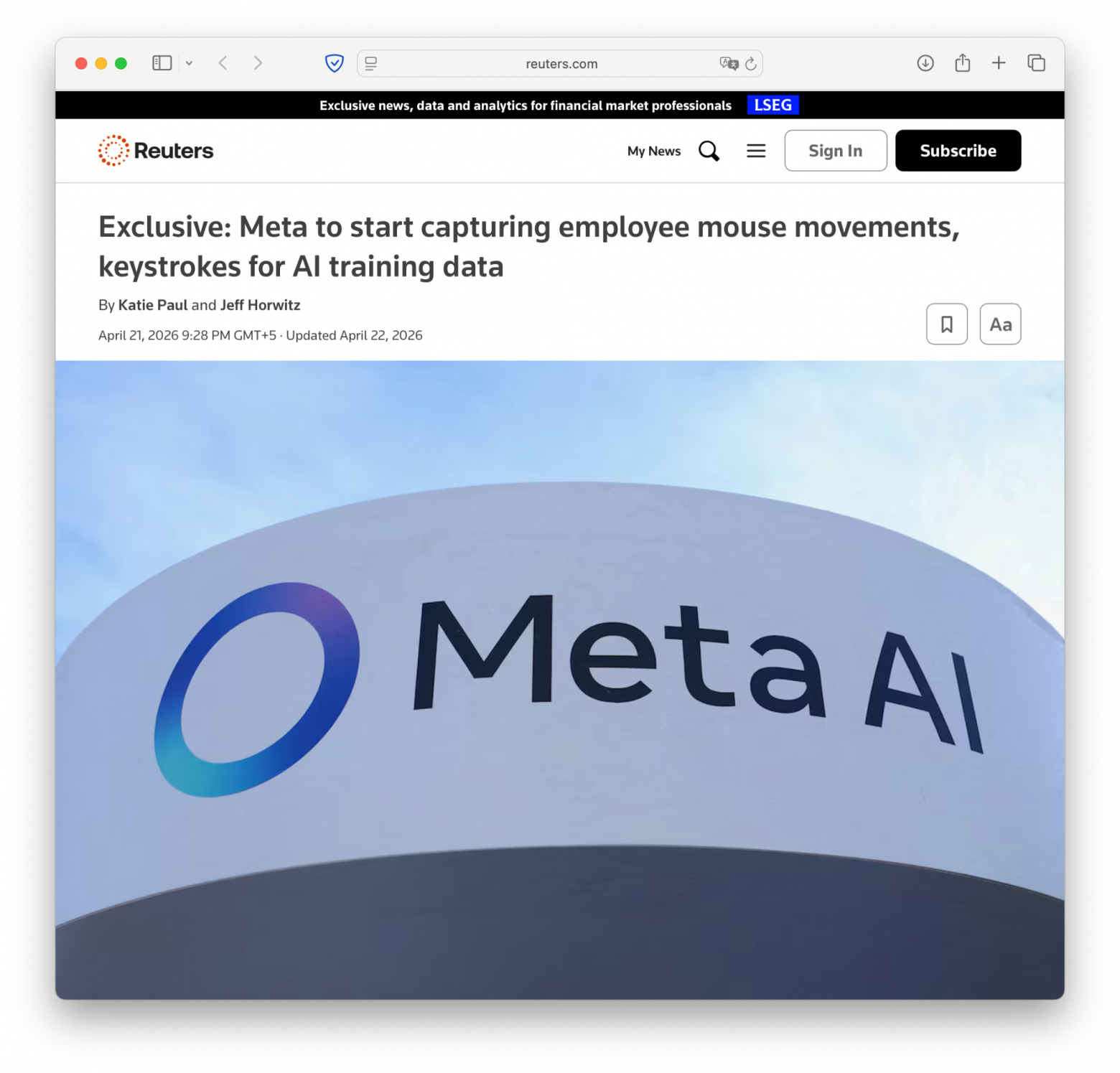The image size is (1120, 1073).
Task: Click the Aa text size button
Action: (x=1000, y=324)
